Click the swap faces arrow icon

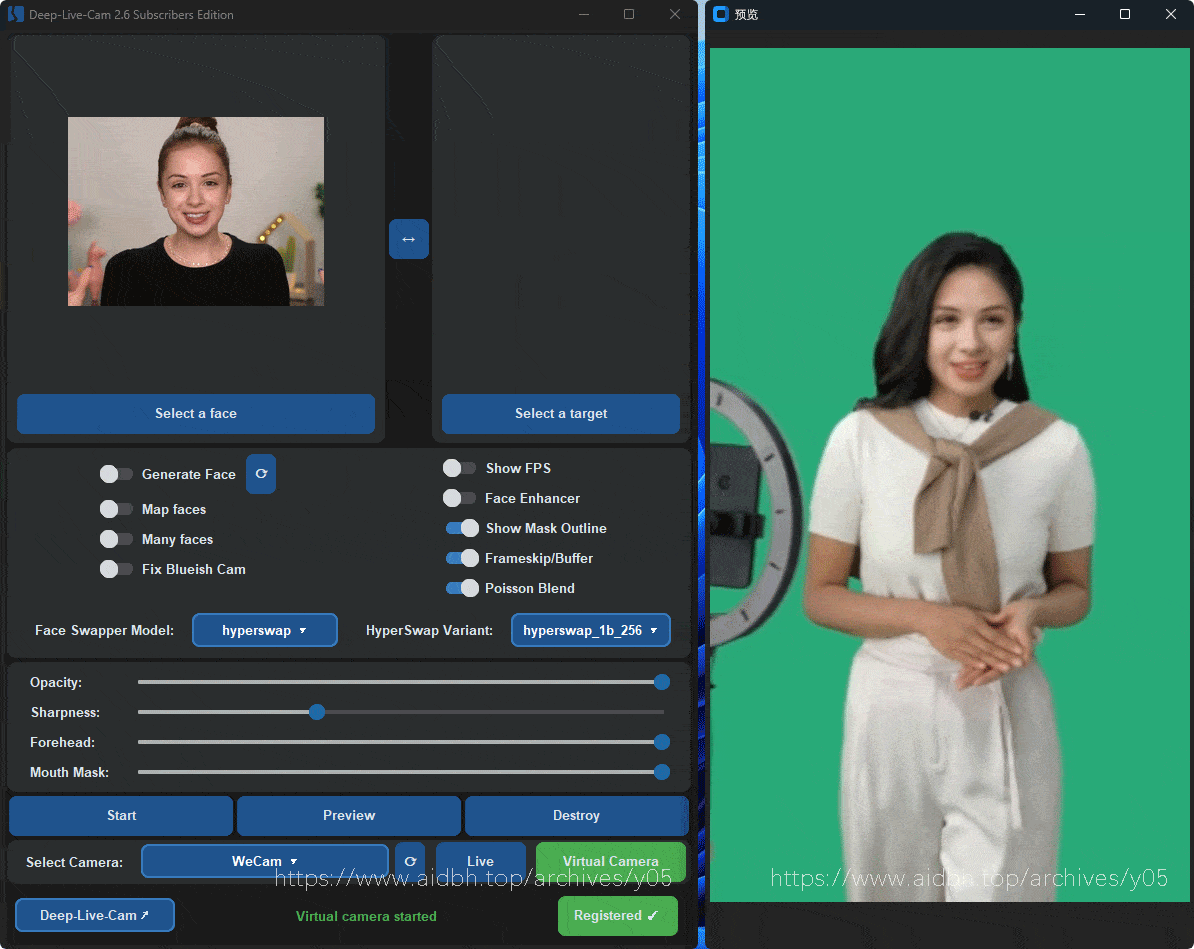pos(408,239)
